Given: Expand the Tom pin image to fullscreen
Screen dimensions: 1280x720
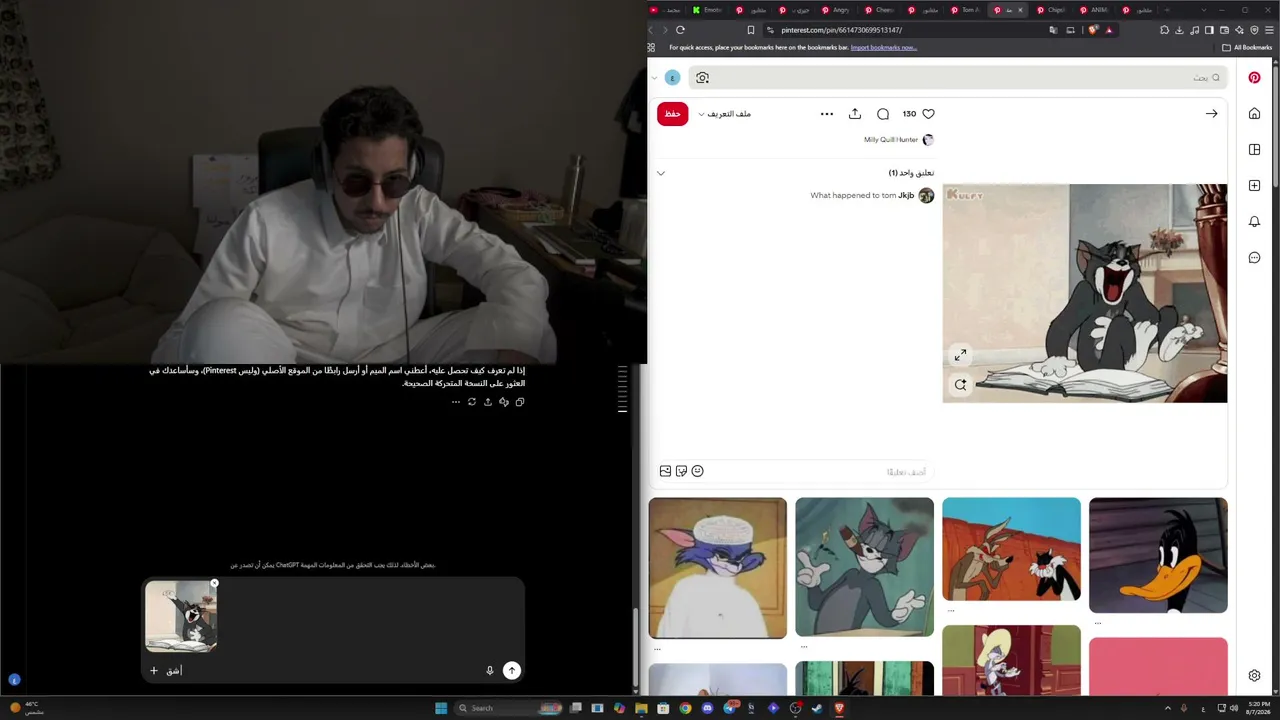Looking at the screenshot, I should pos(960,354).
